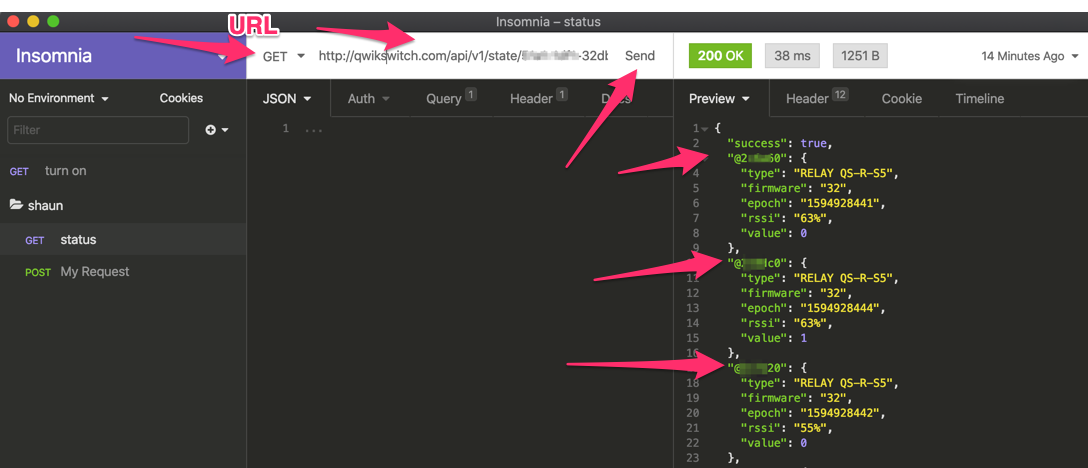Image resolution: width=1088 pixels, height=468 pixels.
Task: Click the Insomnia app header
Action: point(123,56)
